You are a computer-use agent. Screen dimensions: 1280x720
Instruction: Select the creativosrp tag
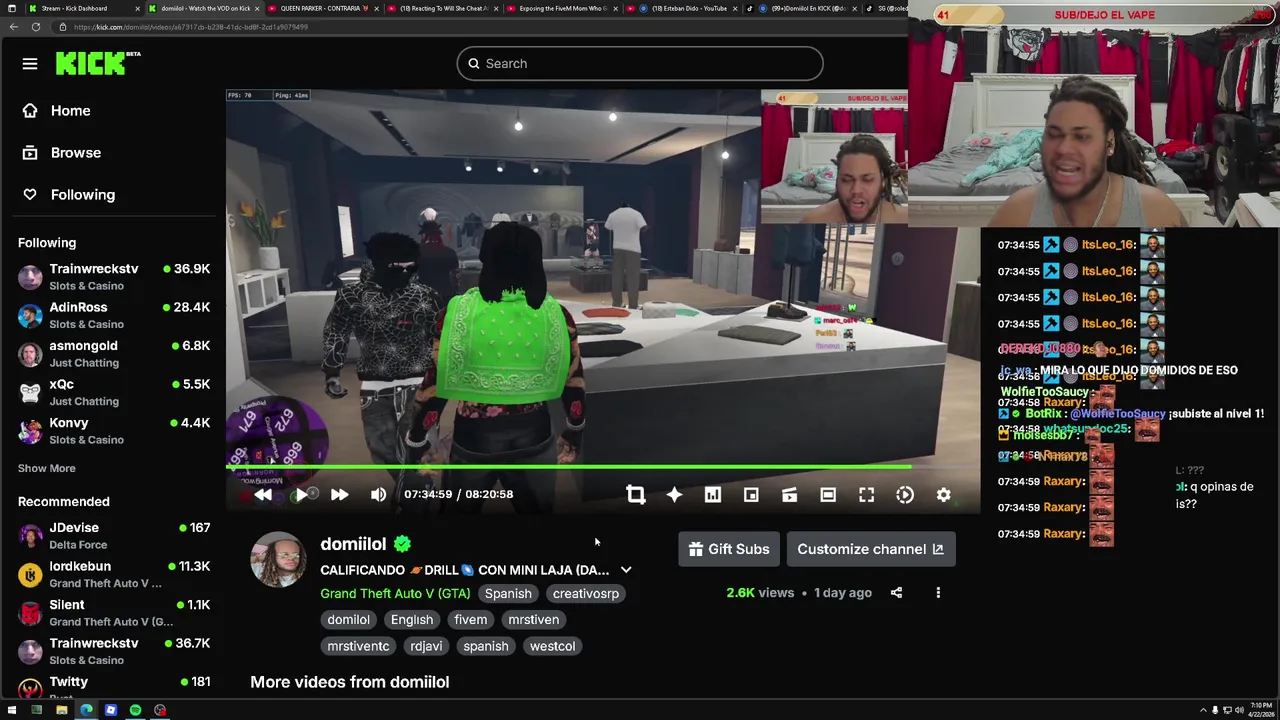pos(586,593)
